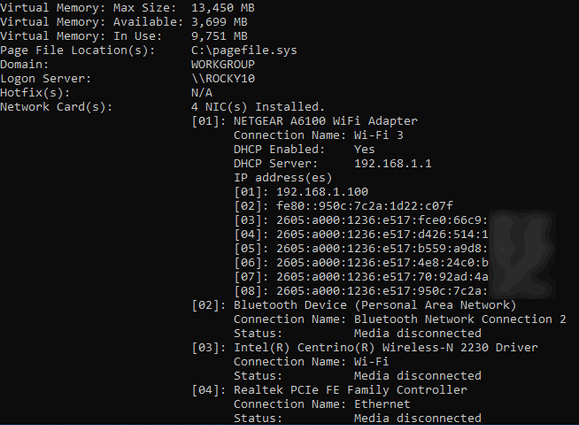Click the C:\pagefile.sys path text
This screenshot has height=425, width=579.
[x=244, y=50]
